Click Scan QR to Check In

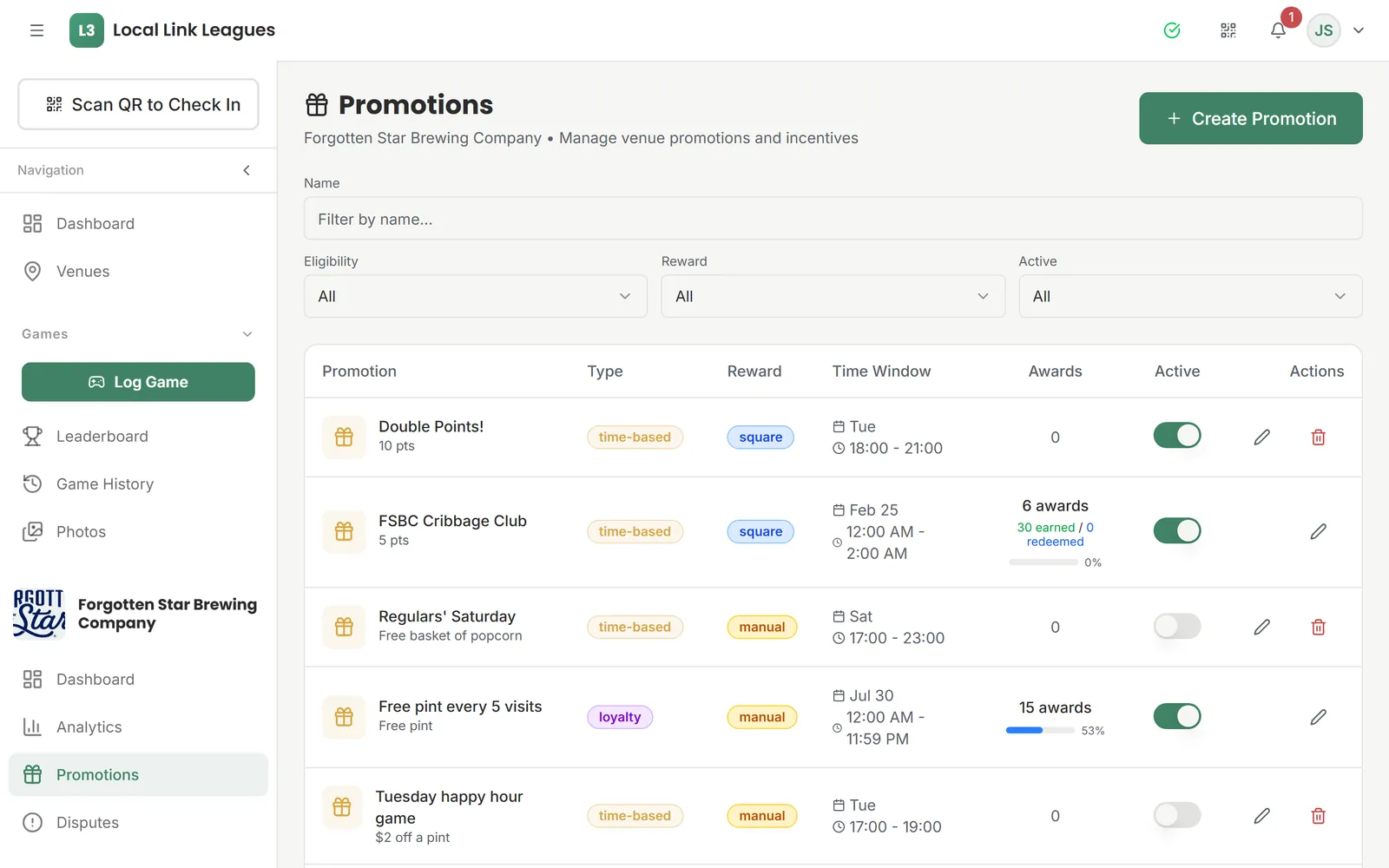click(139, 104)
